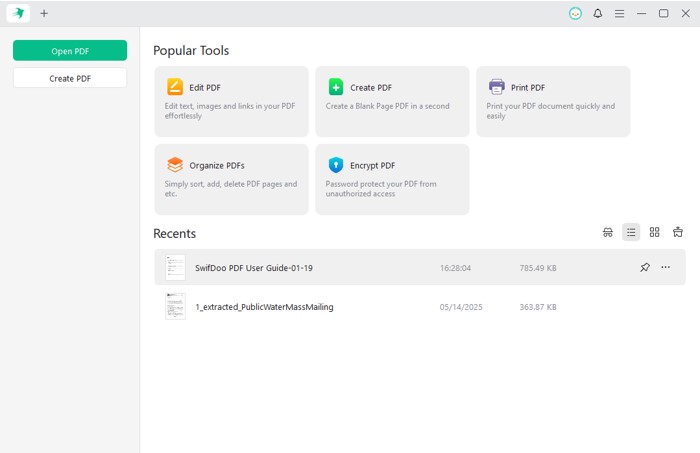Click the orange Edit PDF icon
The height and width of the screenshot is (453, 700).
175,87
